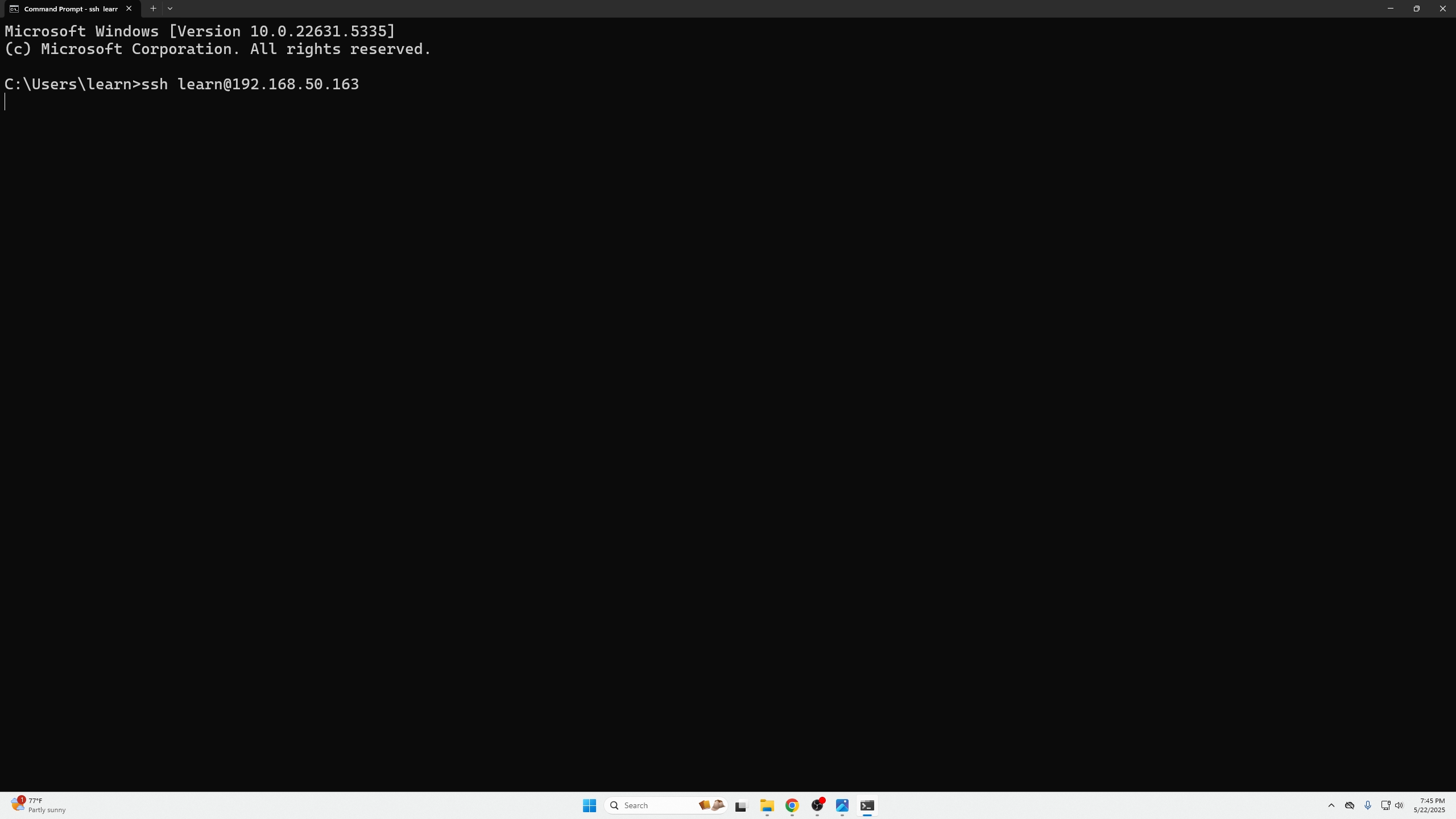Open the terminal tab dropdown menu
1456x819 pixels.
coord(171,9)
